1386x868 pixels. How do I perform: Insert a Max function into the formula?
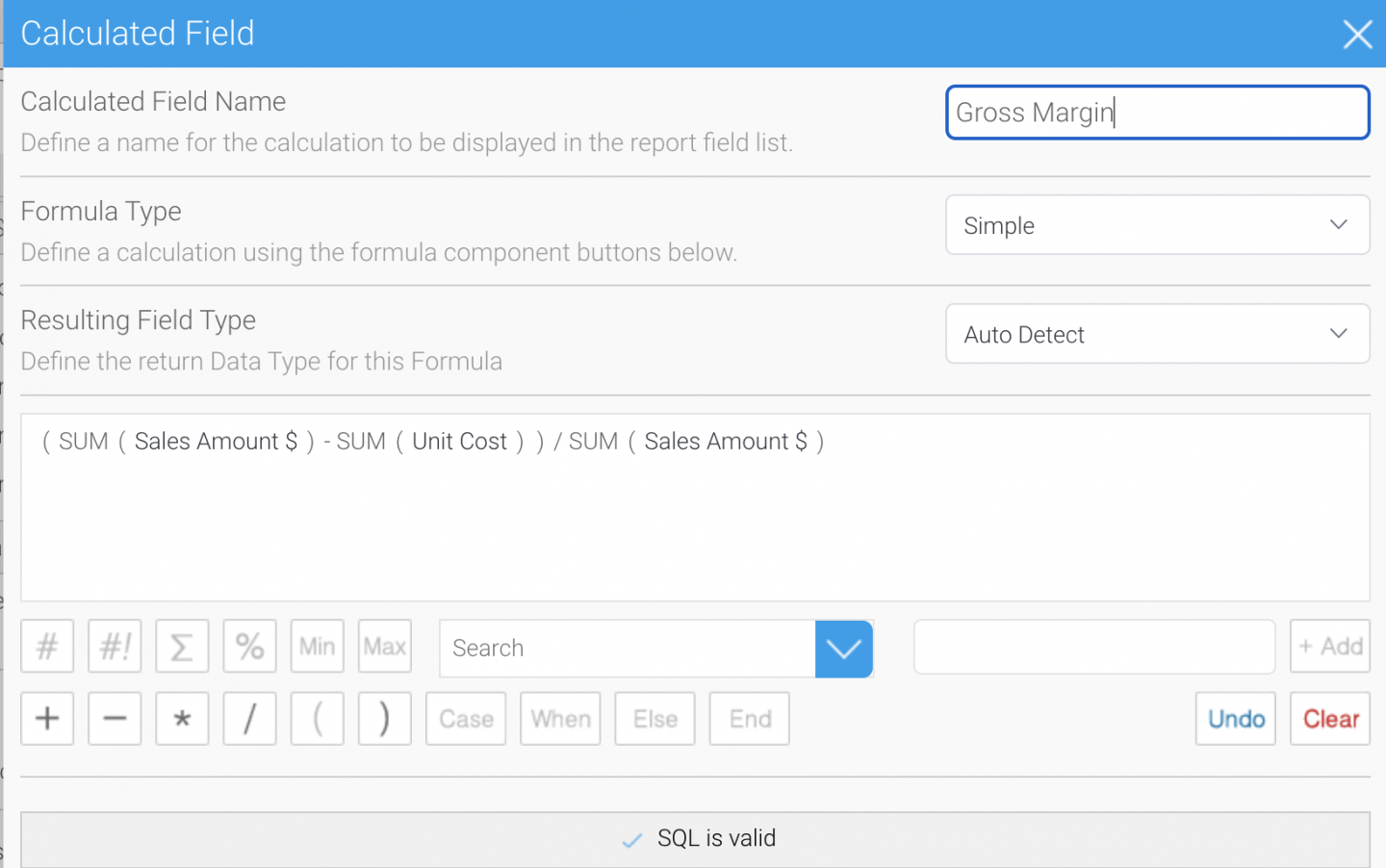tap(384, 646)
